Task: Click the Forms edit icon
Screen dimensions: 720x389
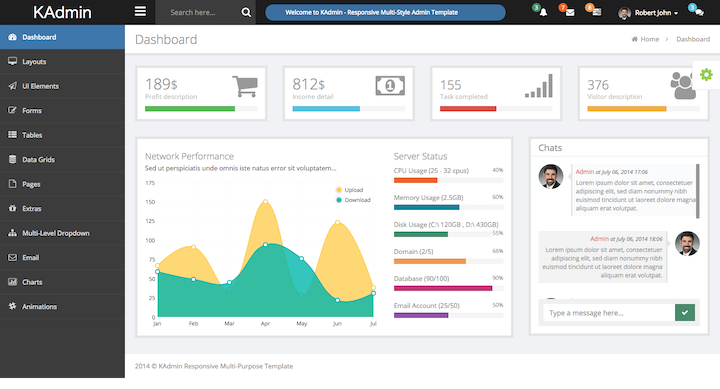Action: pos(12,110)
